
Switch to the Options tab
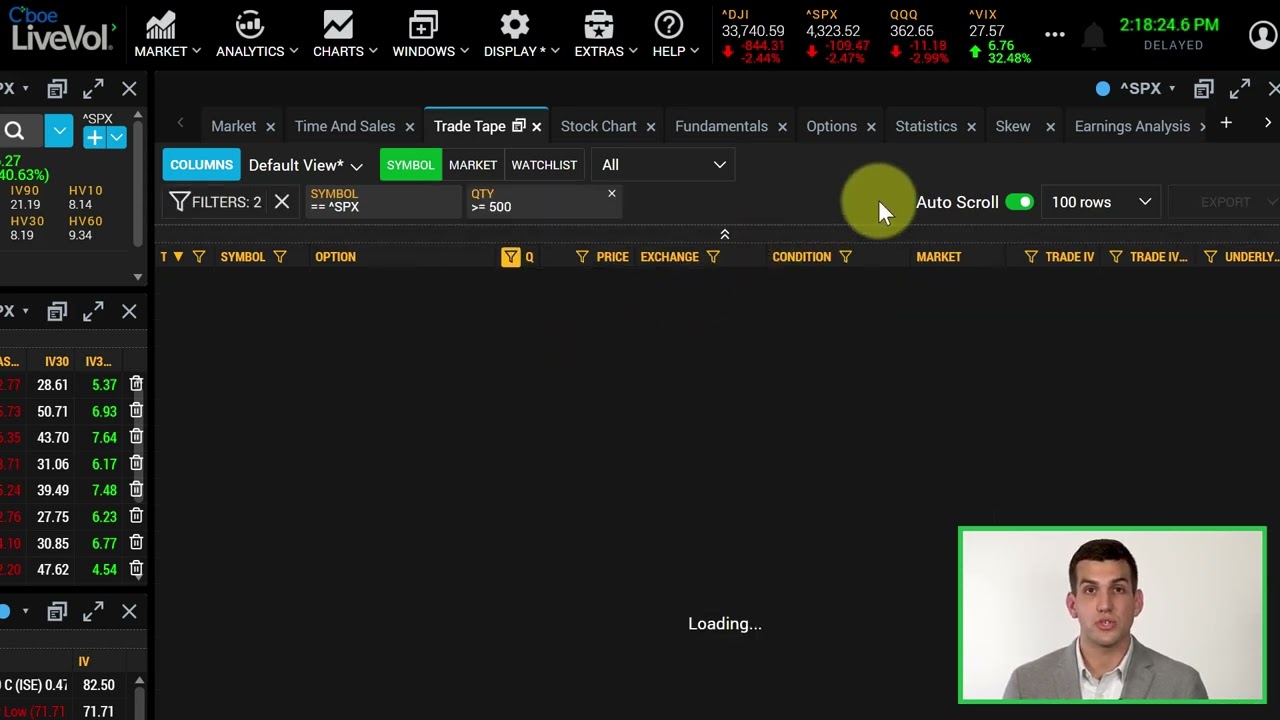click(831, 126)
